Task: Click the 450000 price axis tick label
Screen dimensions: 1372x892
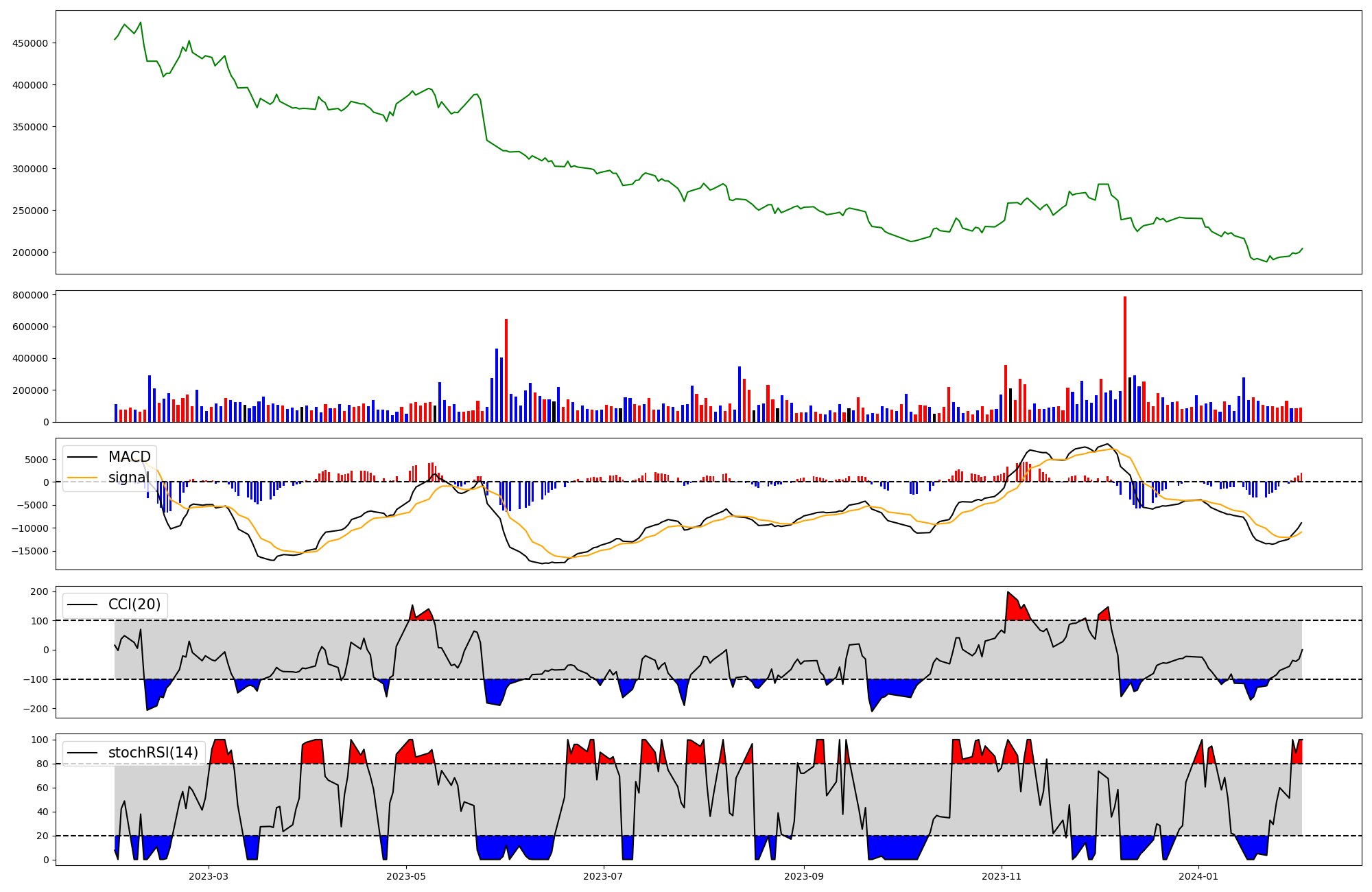Action: pyautogui.click(x=30, y=43)
